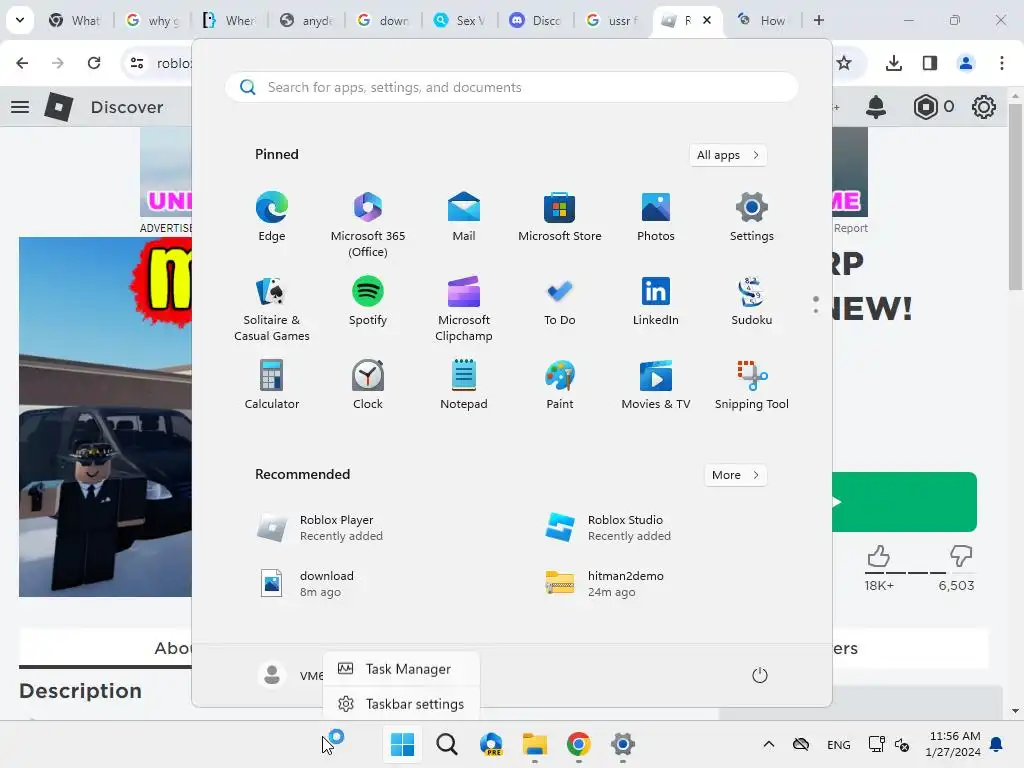Bookmark this page with star icon
This screenshot has width=1024, height=768.
[844, 63]
